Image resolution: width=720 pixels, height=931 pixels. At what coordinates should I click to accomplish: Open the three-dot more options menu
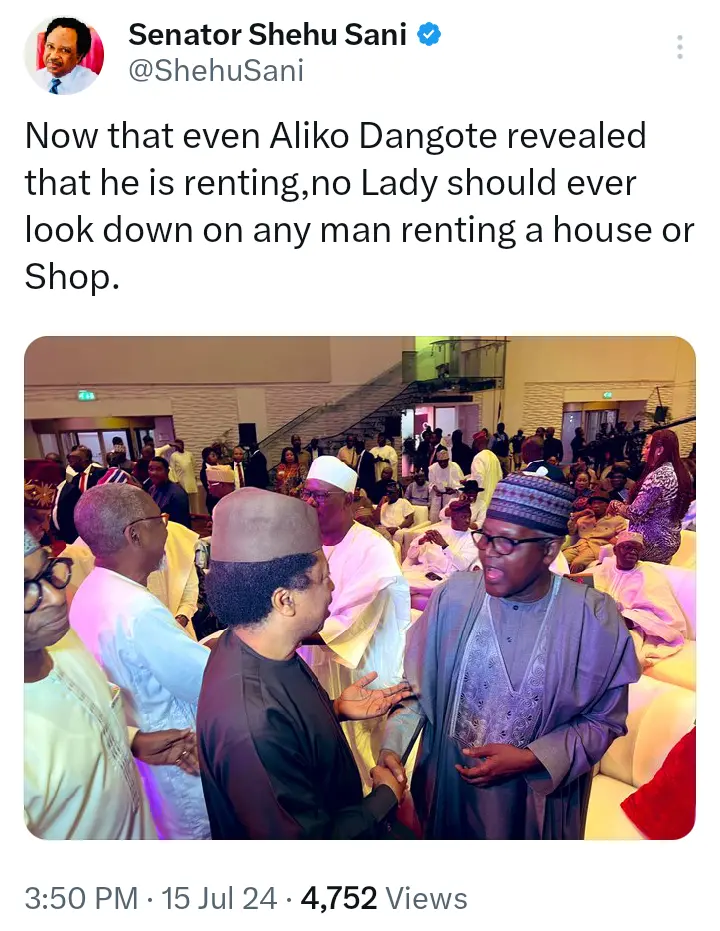pos(680,47)
